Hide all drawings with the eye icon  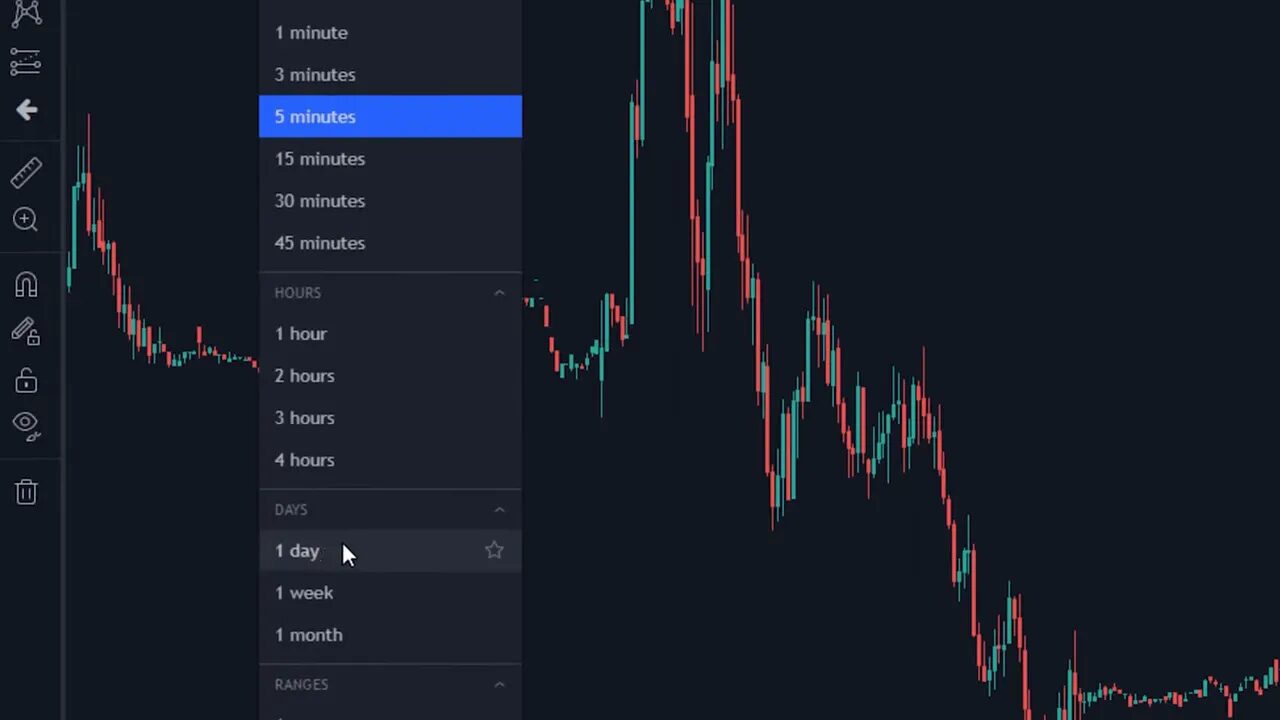[x=26, y=423]
